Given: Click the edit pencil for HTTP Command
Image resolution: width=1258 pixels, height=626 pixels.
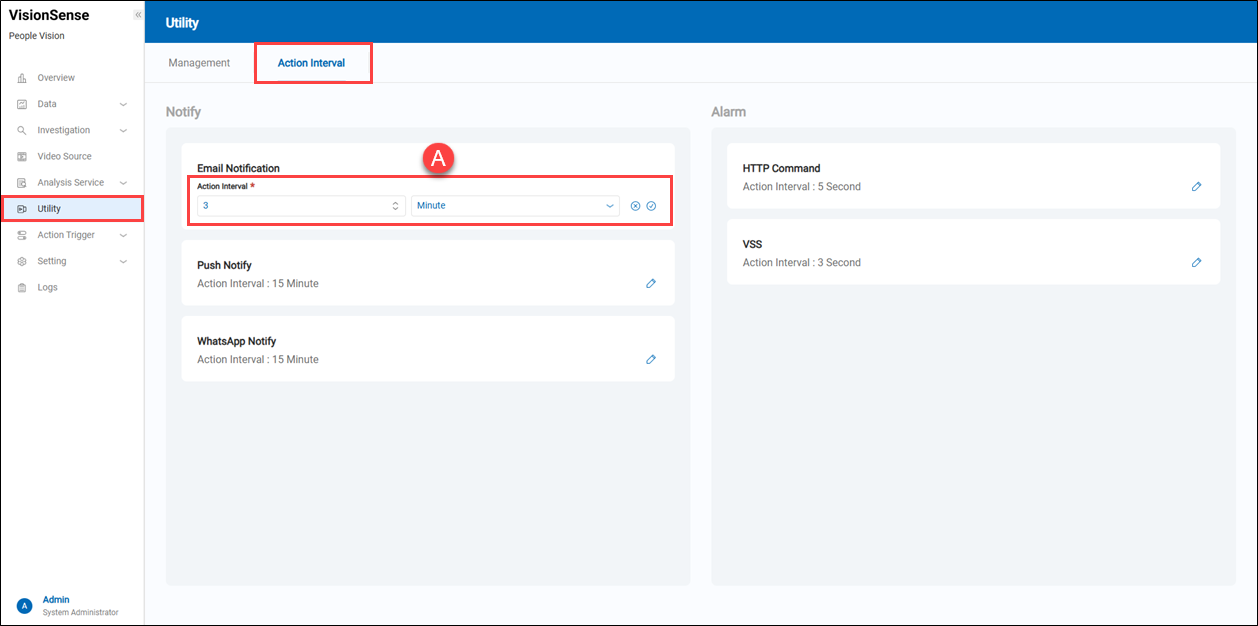Looking at the screenshot, I should 1196,187.
